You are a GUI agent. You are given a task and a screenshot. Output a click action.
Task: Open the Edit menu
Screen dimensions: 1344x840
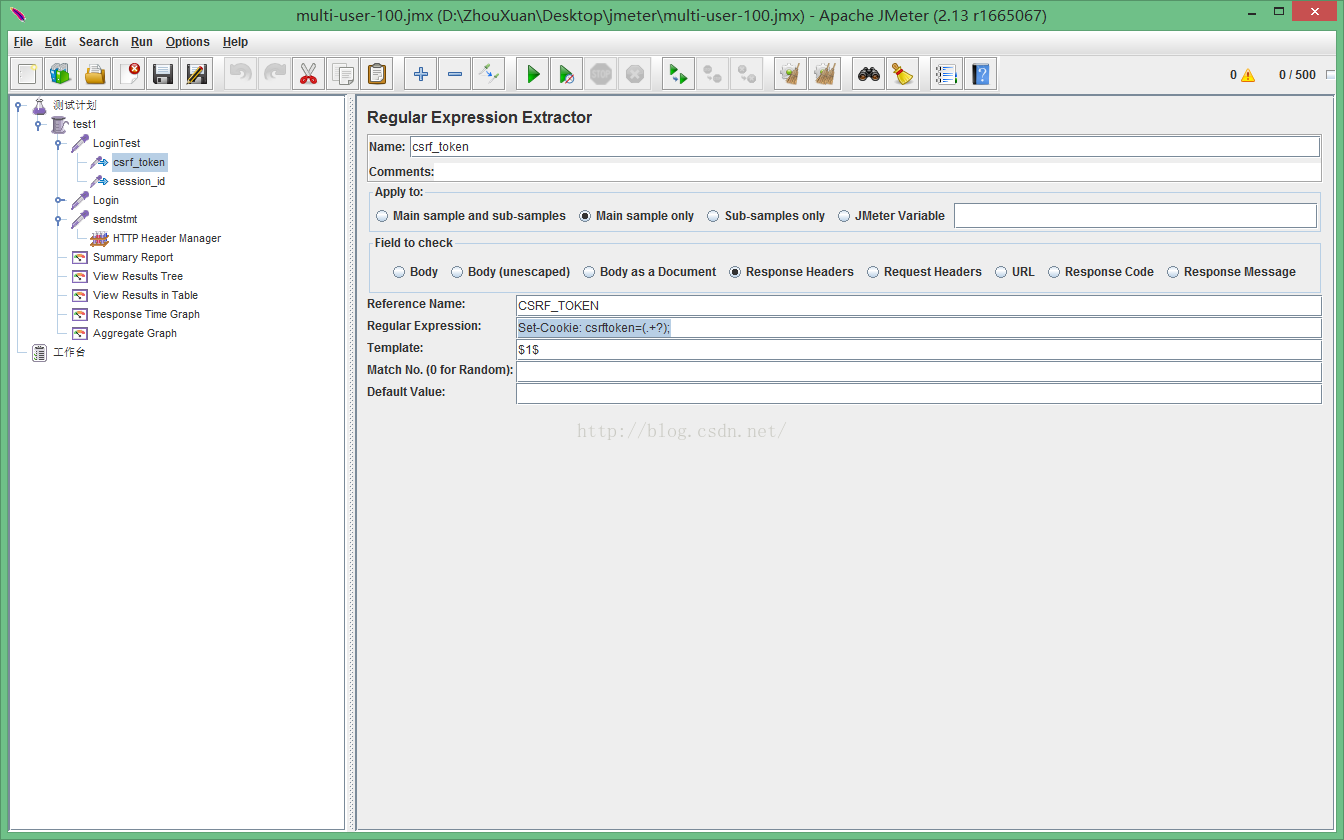[x=55, y=42]
